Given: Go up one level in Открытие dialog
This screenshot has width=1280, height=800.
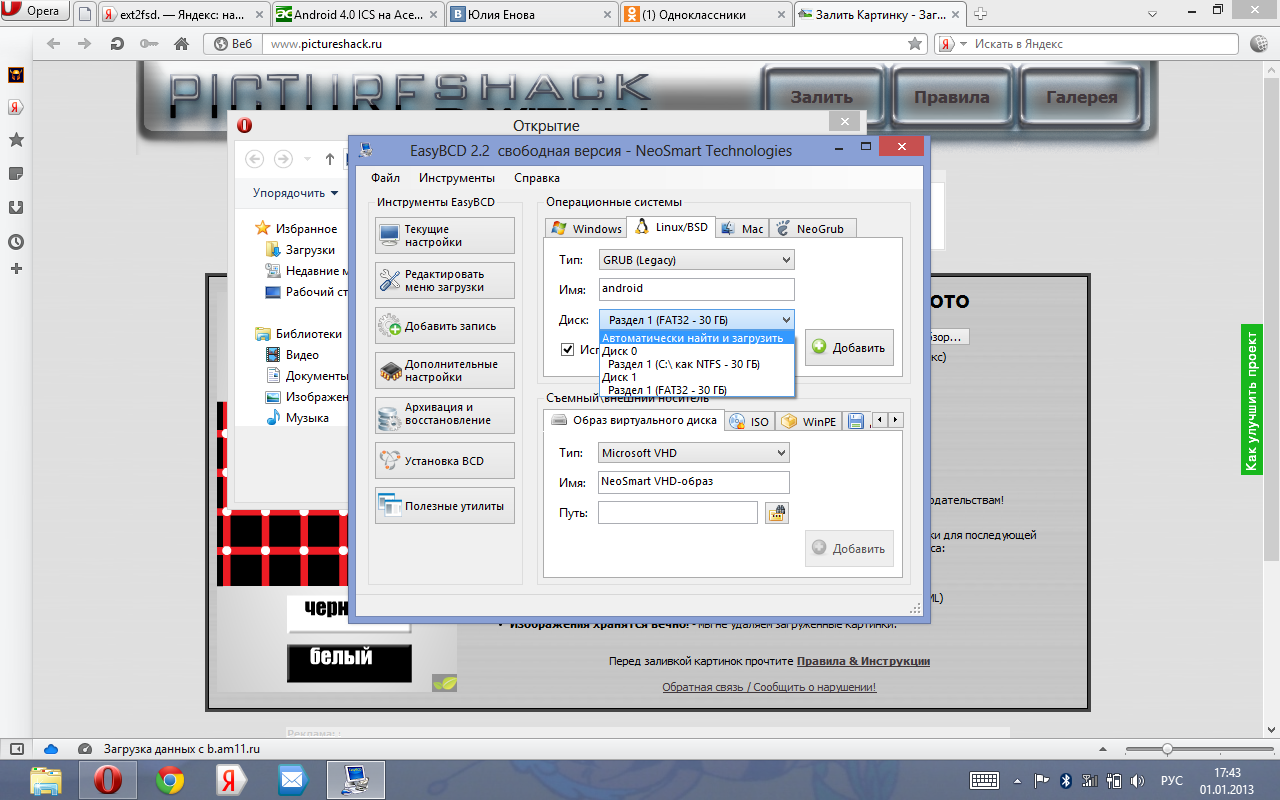Looking at the screenshot, I should [x=330, y=159].
